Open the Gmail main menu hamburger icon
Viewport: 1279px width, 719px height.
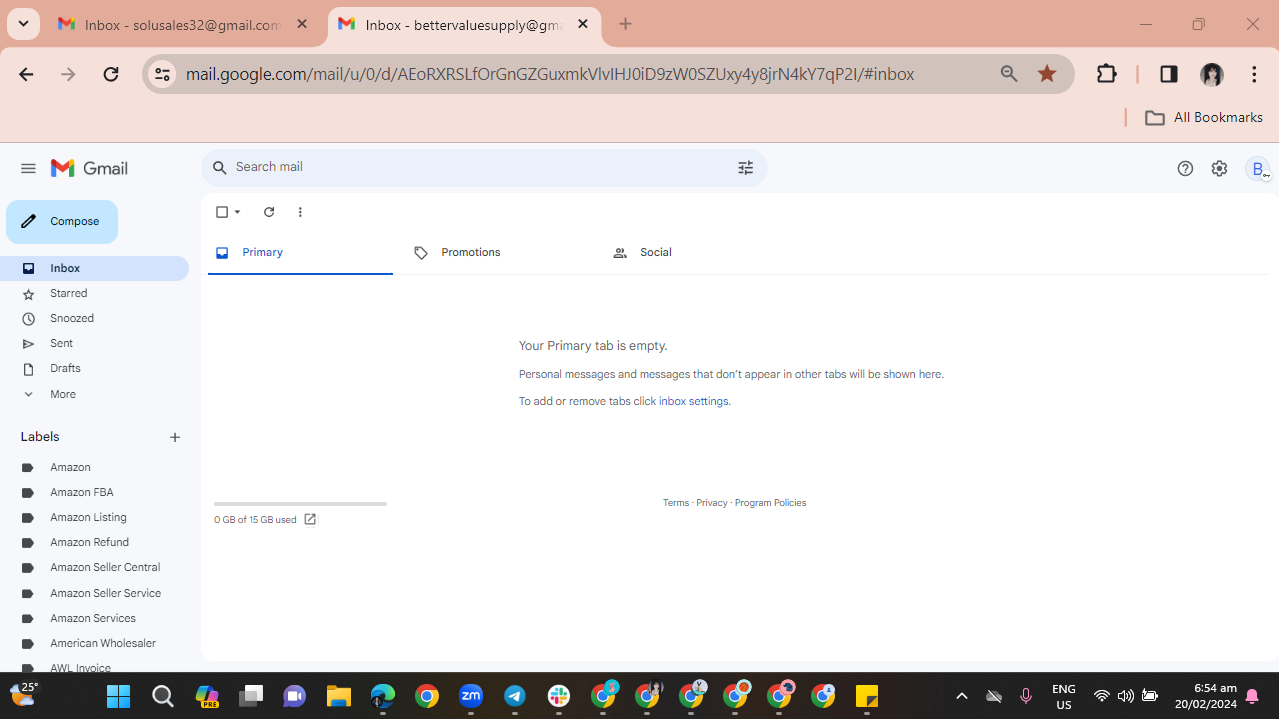point(28,168)
